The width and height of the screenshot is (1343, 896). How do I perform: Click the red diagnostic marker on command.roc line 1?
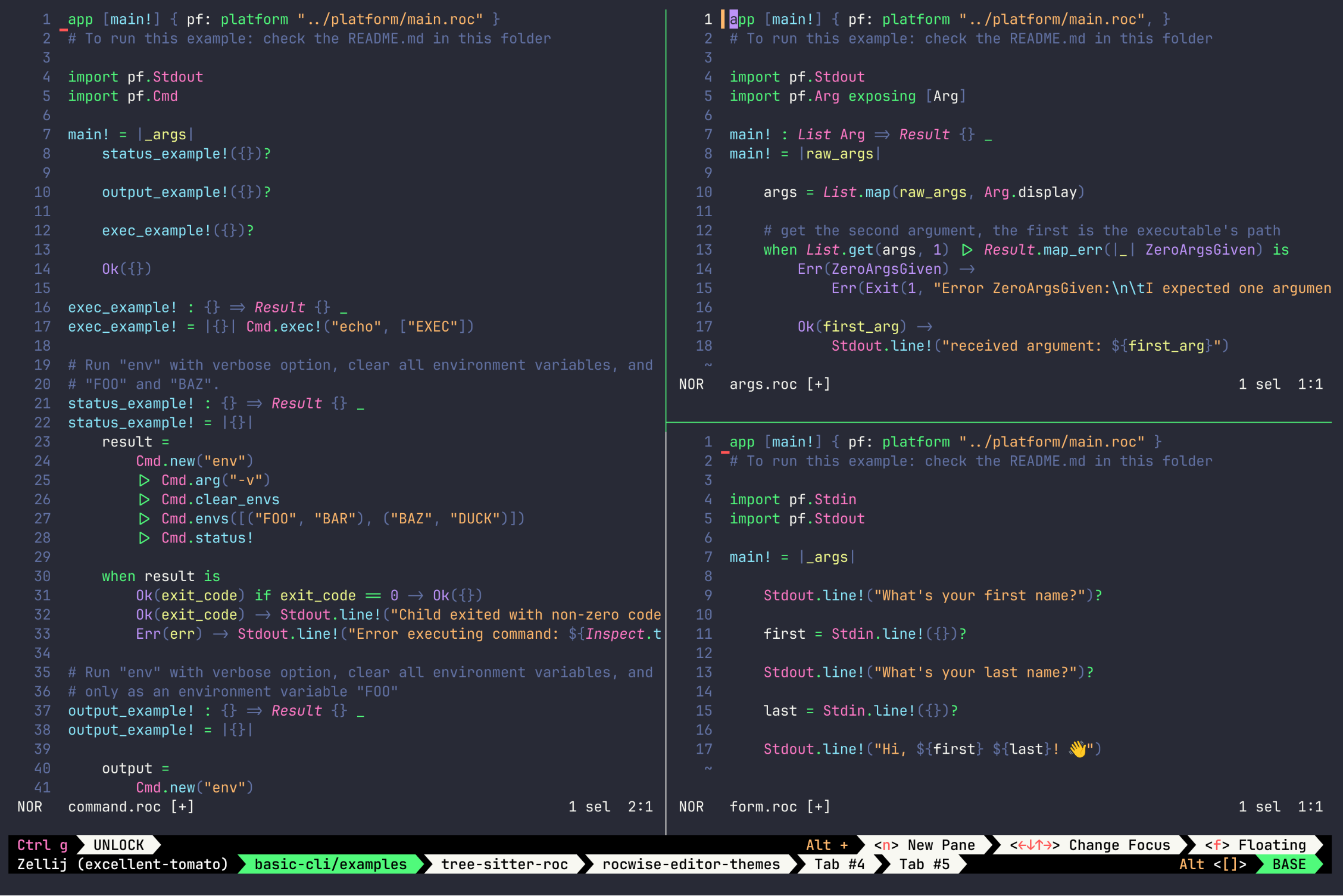tap(64, 29)
